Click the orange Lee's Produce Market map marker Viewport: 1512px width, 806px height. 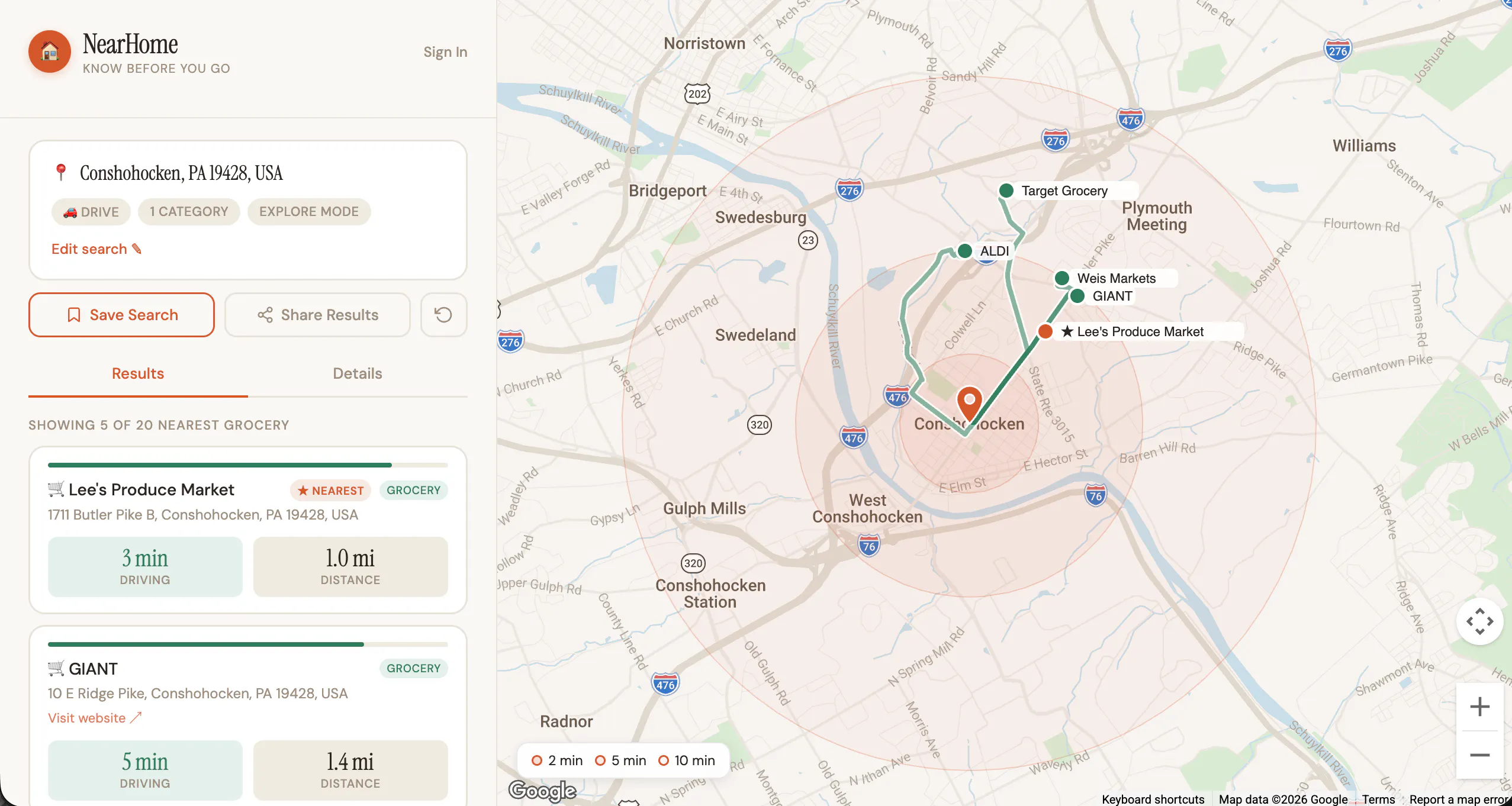1045,331
